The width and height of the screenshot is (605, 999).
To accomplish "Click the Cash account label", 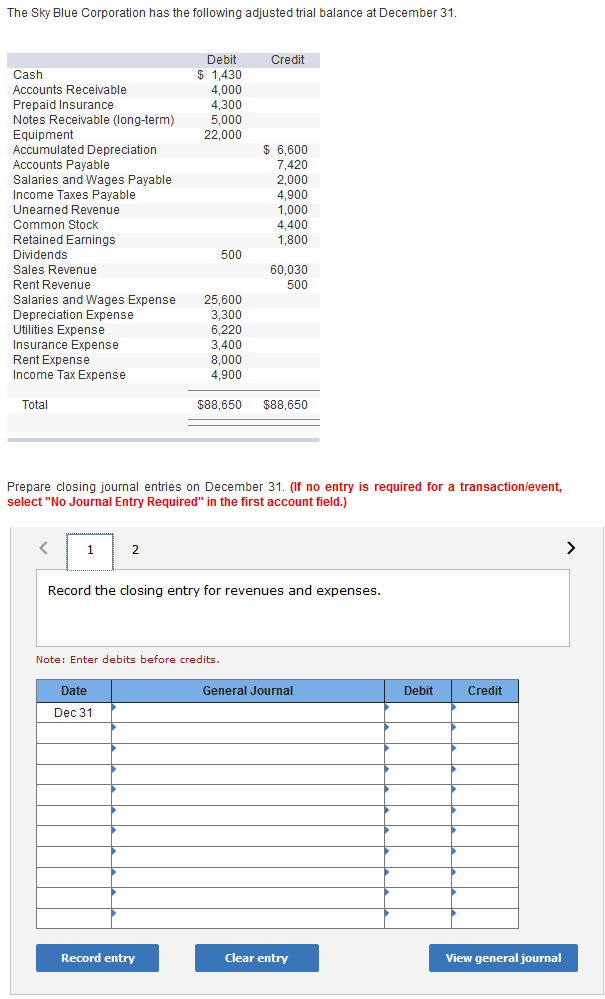I will click(28, 75).
